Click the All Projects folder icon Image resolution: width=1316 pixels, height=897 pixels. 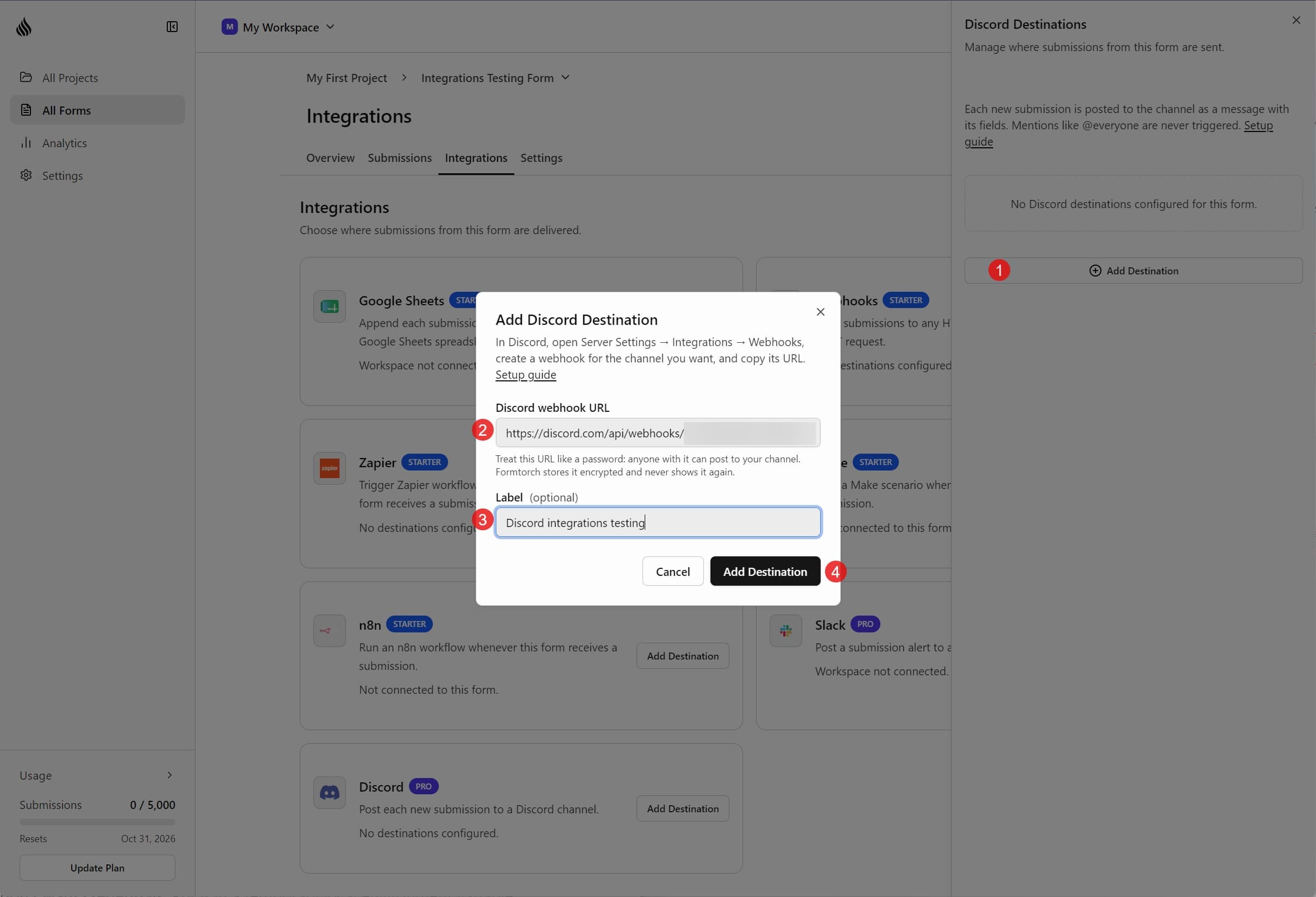26,77
